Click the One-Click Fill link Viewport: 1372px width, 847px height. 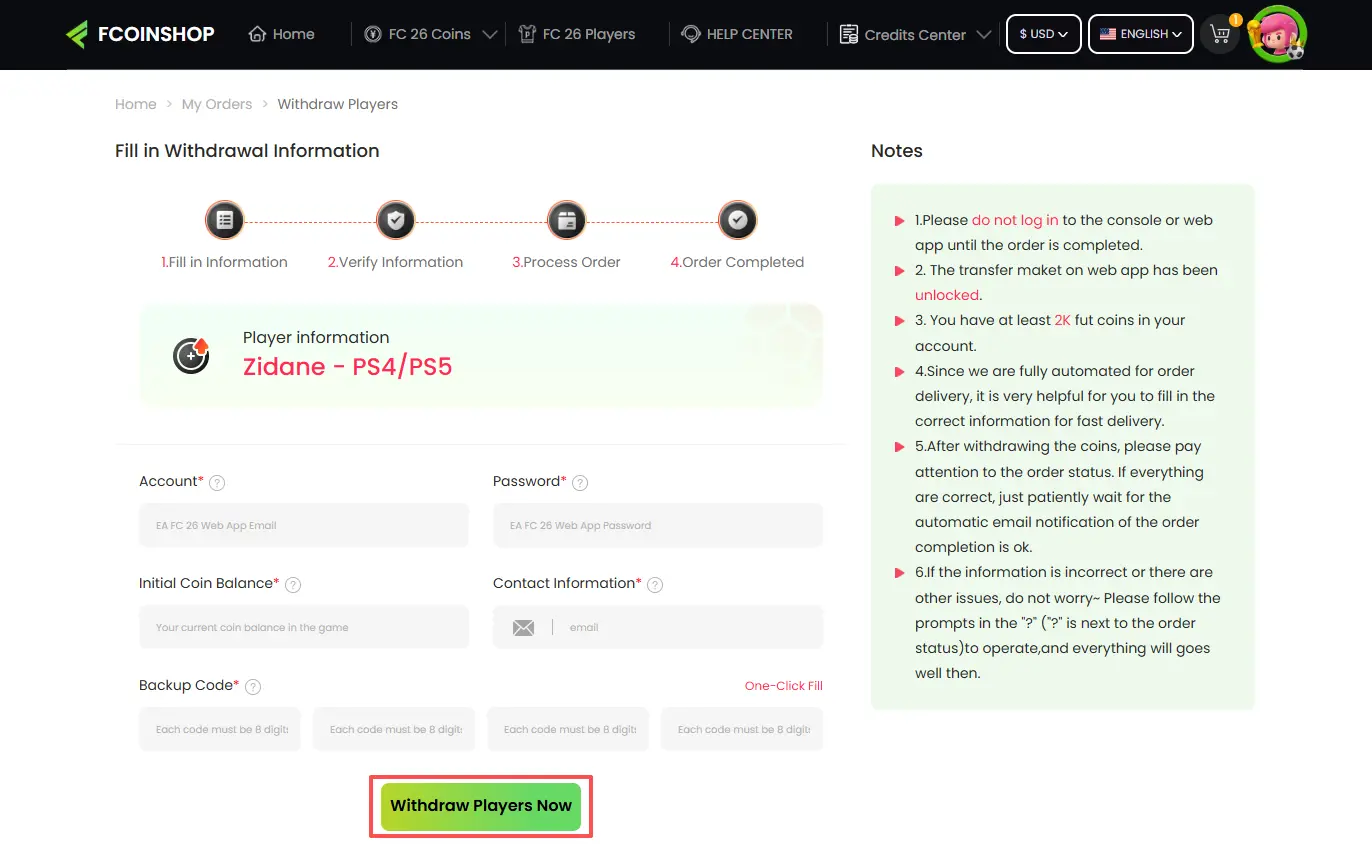pos(783,686)
